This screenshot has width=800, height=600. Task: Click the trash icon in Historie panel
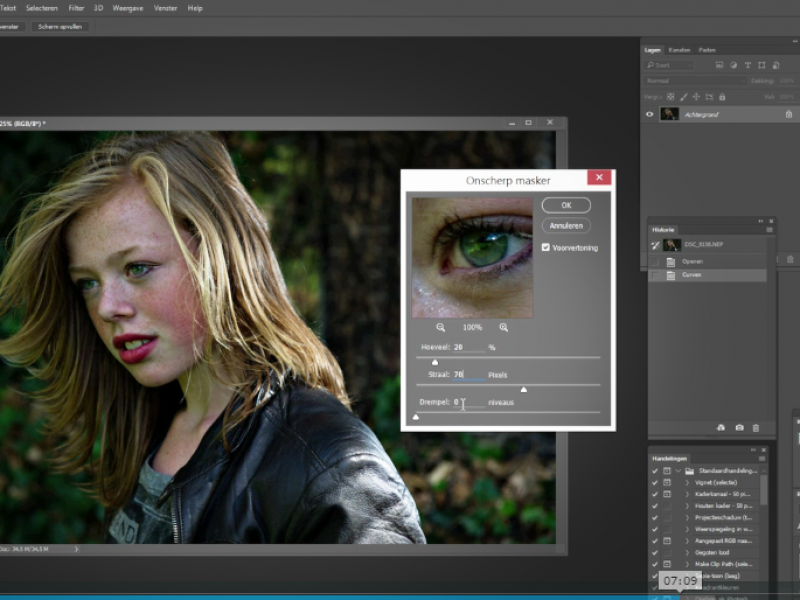click(x=756, y=427)
